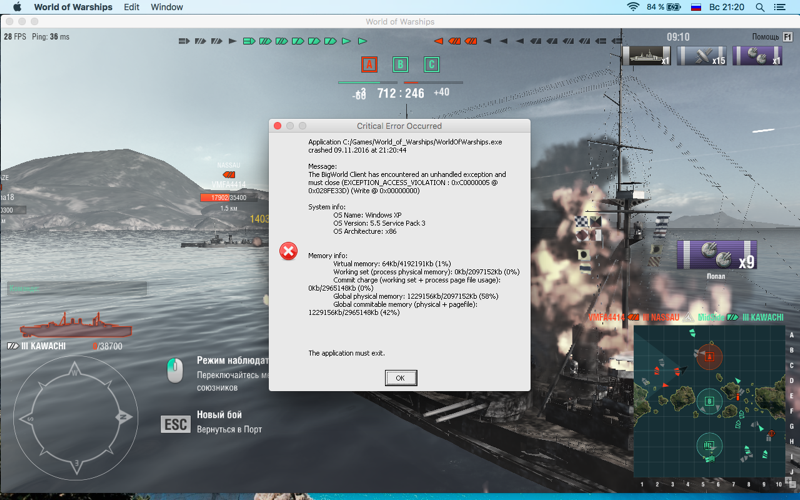
Task: Close the Critical Error Occurred dialog
Action: tap(278, 126)
